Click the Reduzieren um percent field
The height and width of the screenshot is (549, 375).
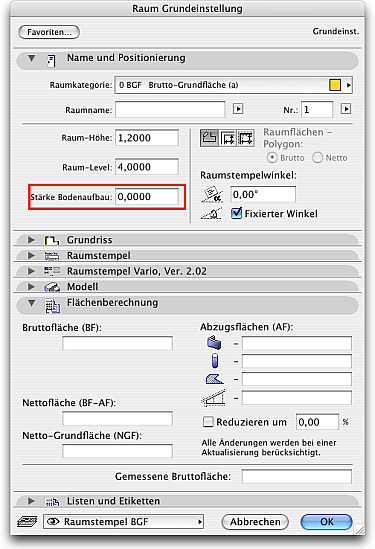tap(317, 422)
